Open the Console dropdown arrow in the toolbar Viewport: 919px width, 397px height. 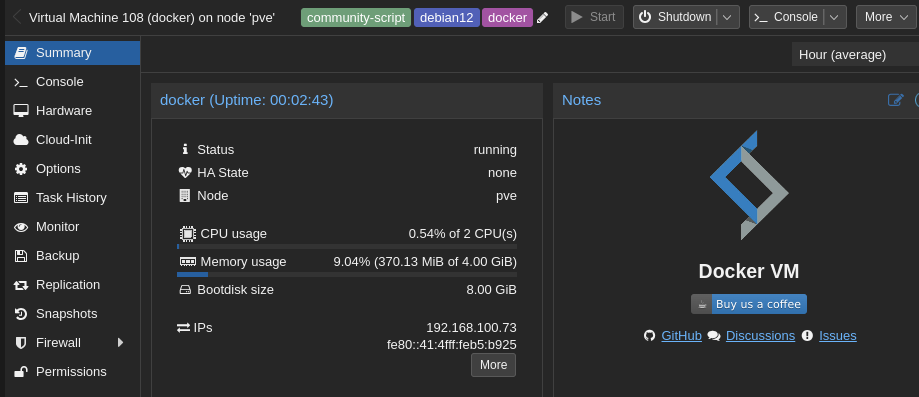tap(834, 17)
